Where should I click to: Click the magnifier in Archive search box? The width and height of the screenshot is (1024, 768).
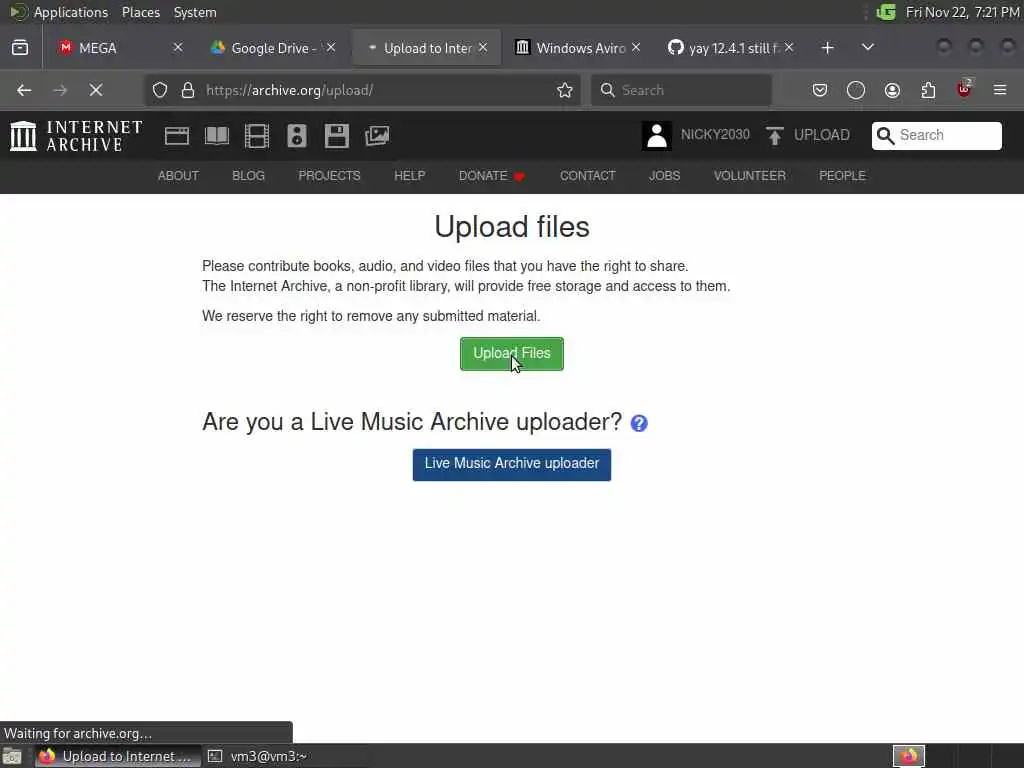(885, 135)
